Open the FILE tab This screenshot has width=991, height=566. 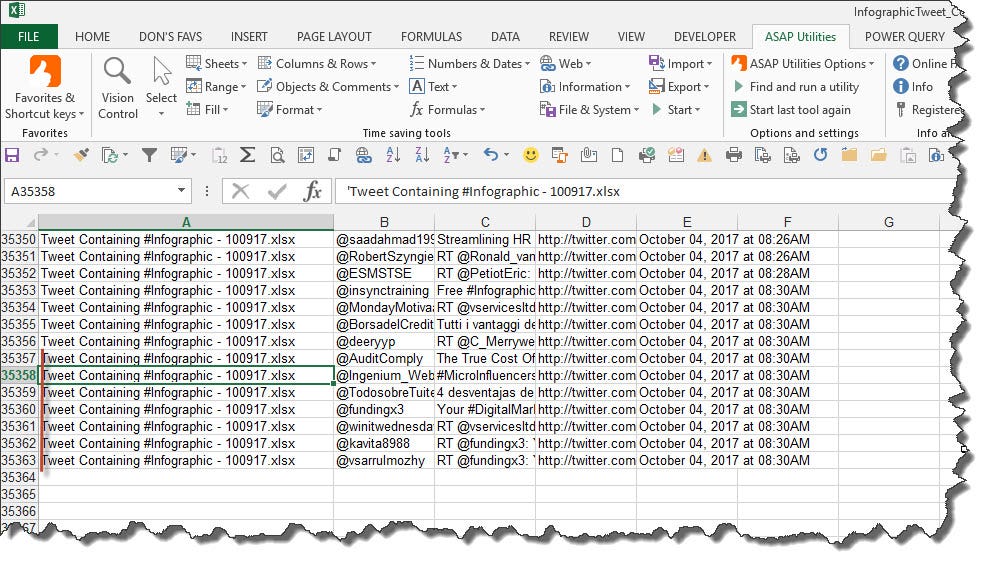[x=28, y=37]
